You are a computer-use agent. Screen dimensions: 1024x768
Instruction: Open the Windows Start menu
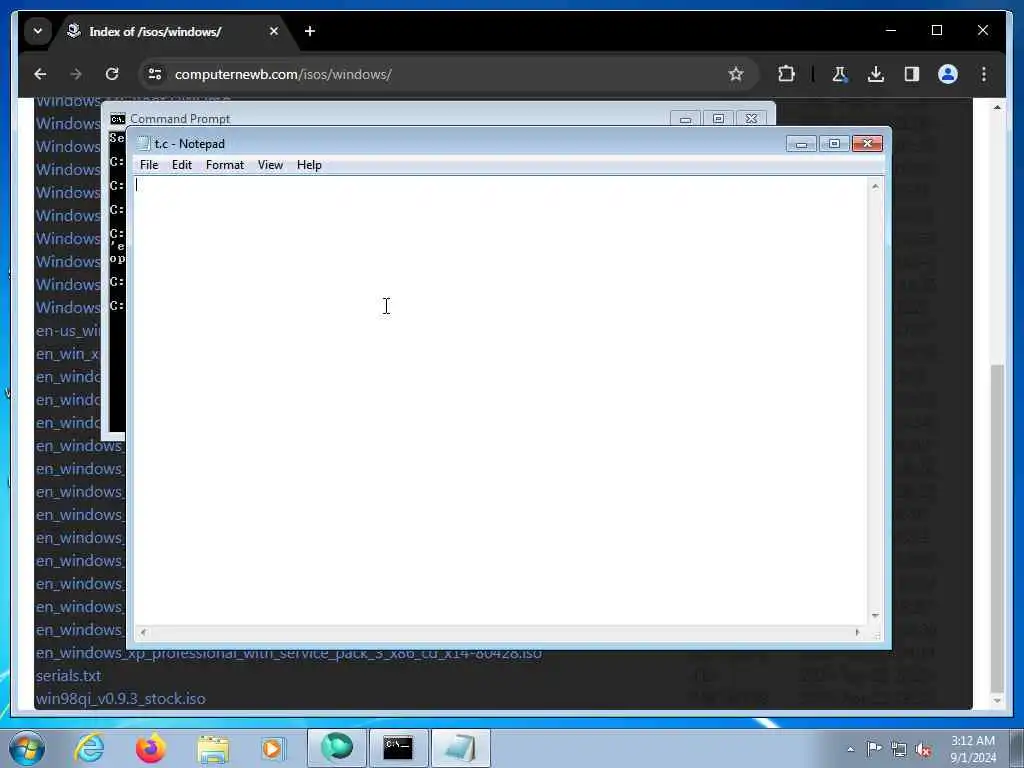click(27, 748)
